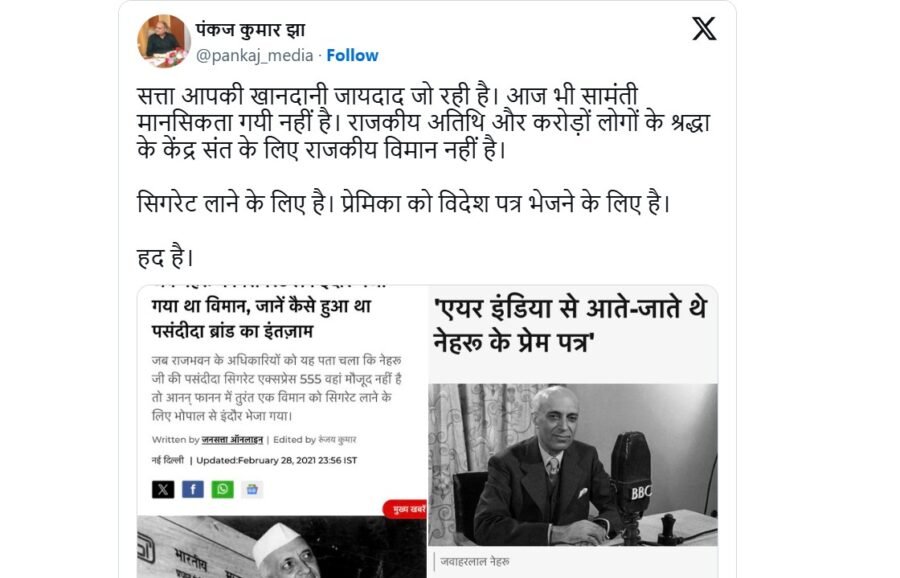Open the जनसत्ता ऑनलाइन author link
The width and height of the screenshot is (900, 578).
(x=232, y=440)
